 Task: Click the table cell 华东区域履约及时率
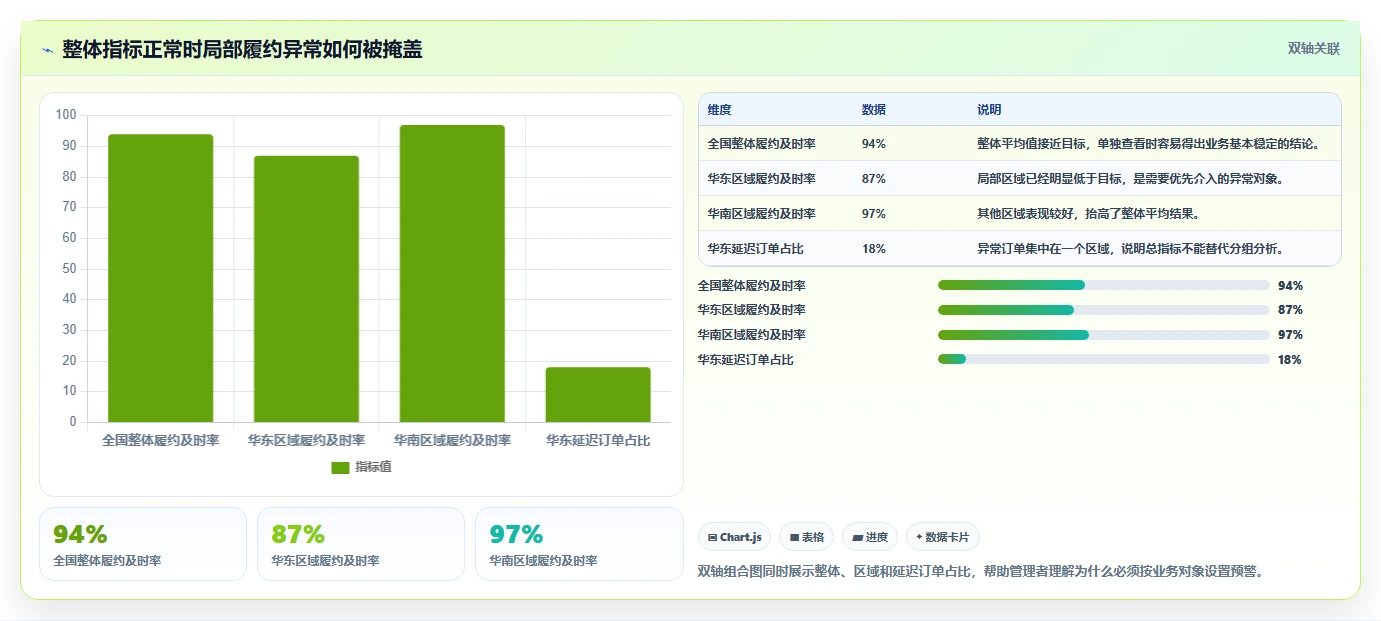click(x=761, y=179)
